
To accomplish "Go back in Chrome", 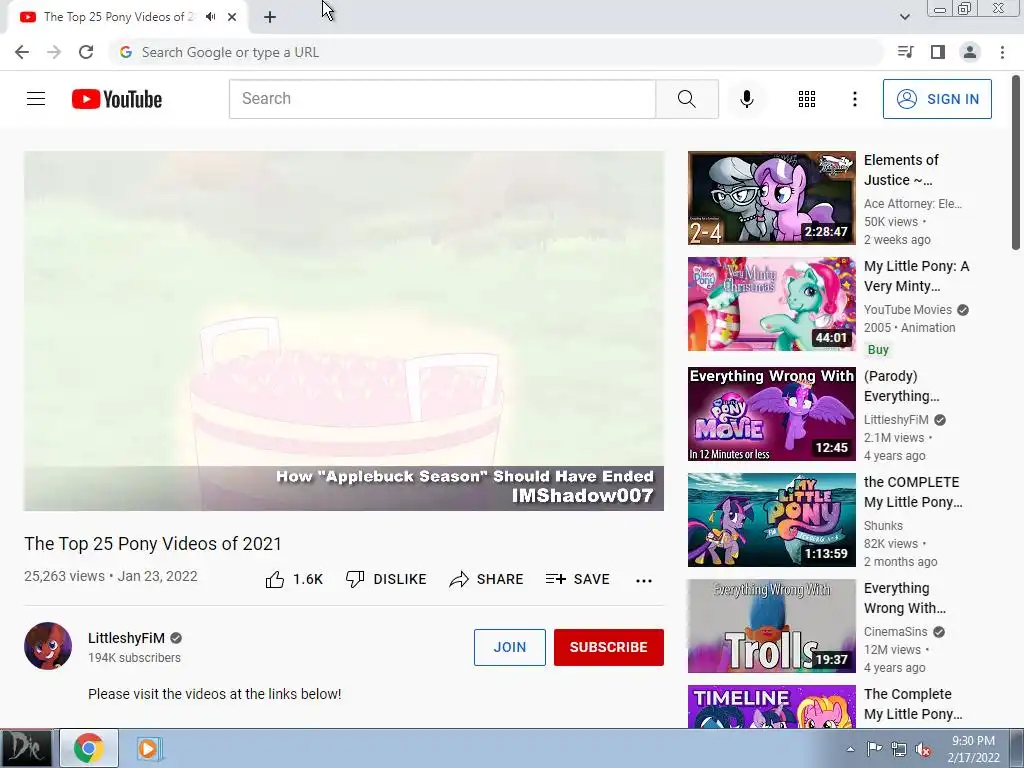I will pyautogui.click(x=22, y=52).
